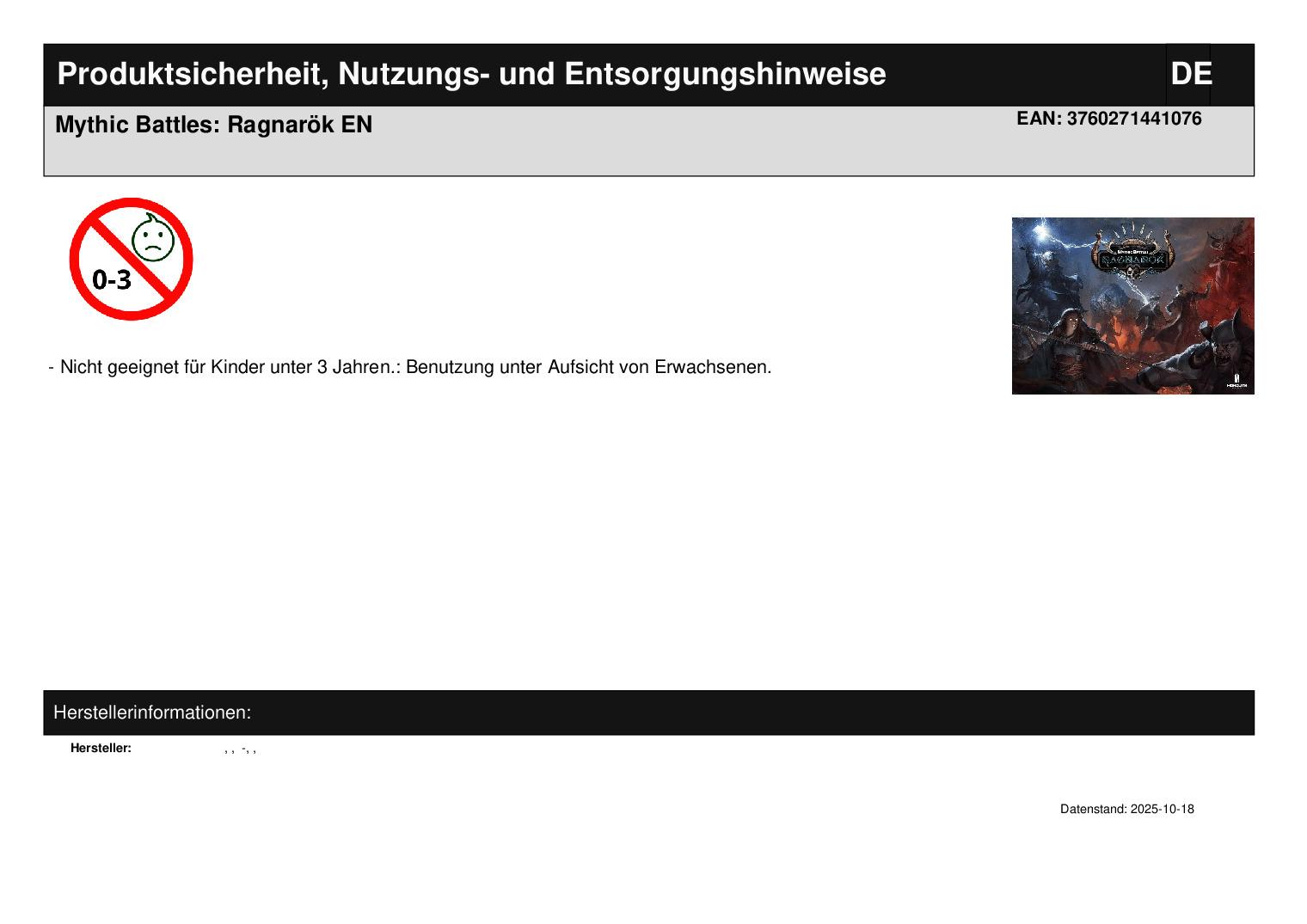Click the "EAN:" label beside the barcode number
This screenshot has width=1307, height=924.
point(1039,119)
